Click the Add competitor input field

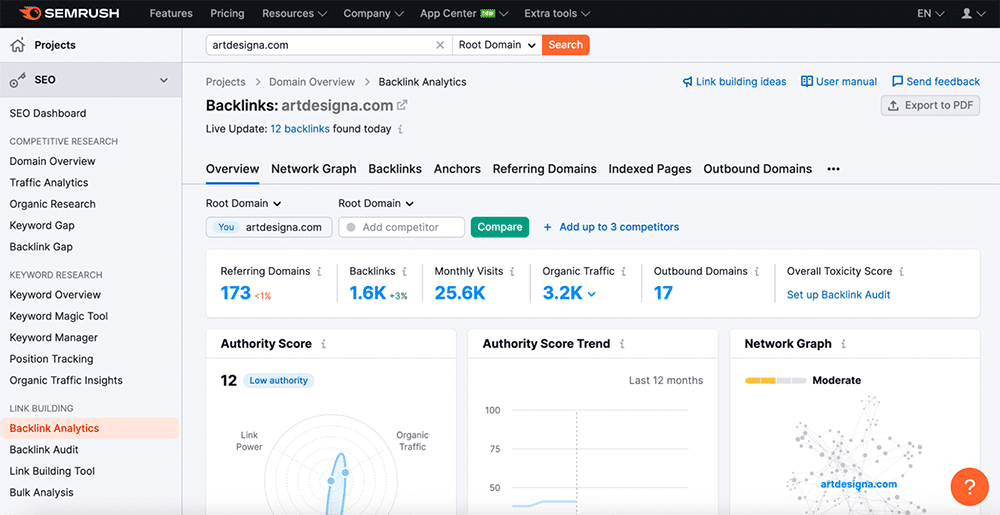[x=402, y=228]
